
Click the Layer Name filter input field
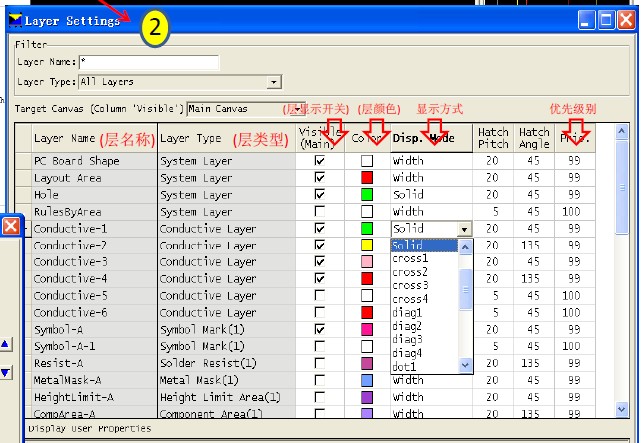pos(148,62)
